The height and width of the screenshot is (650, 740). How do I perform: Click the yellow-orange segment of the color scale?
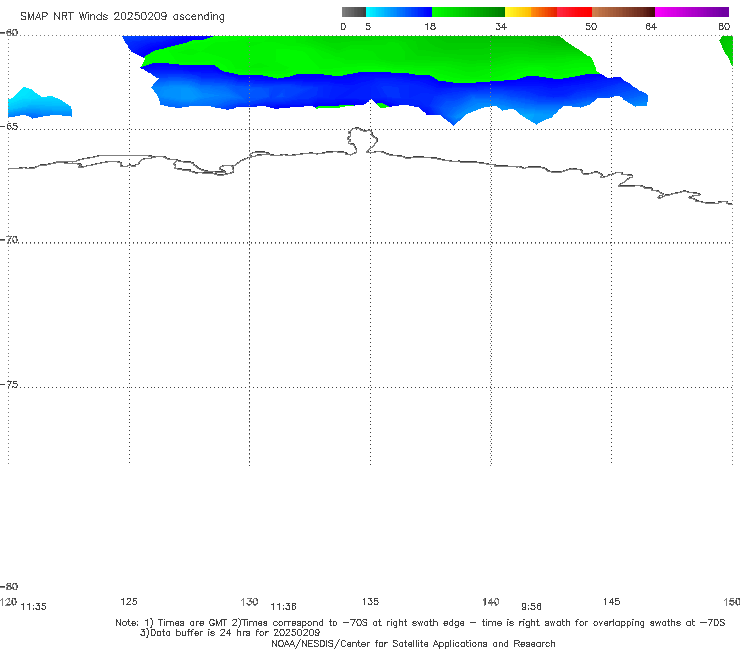531,12
